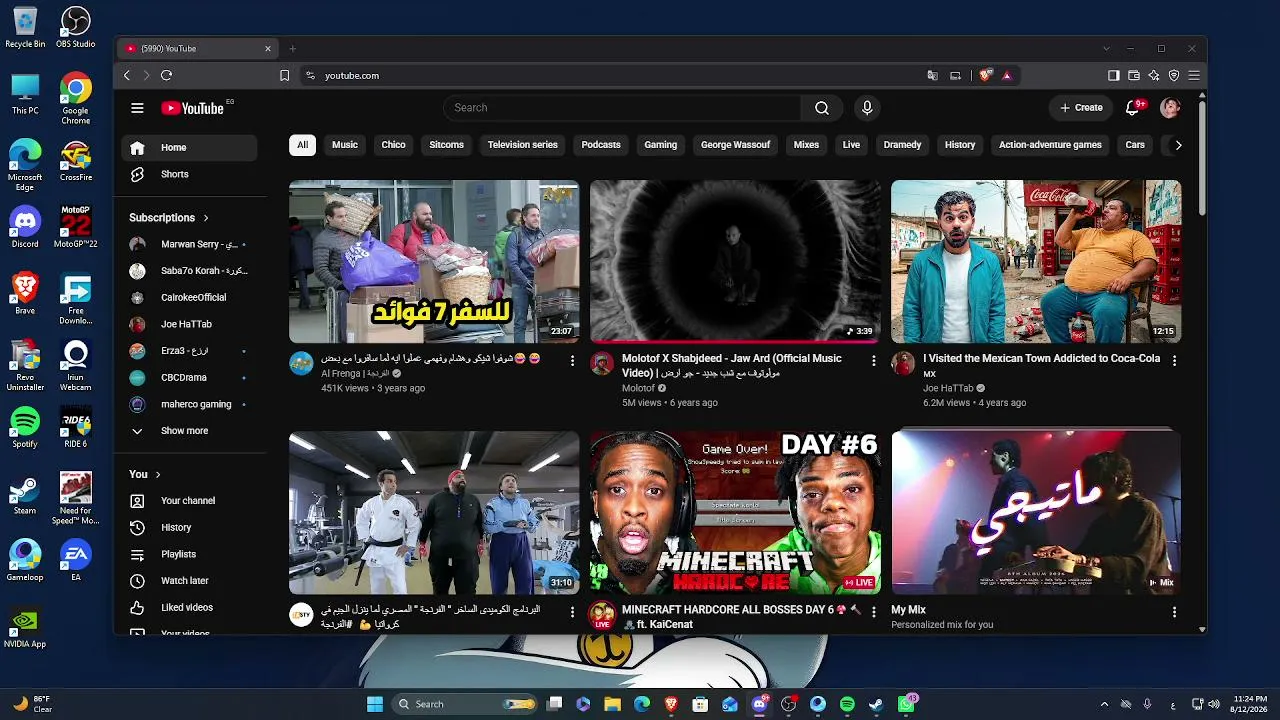Open Liked videos in the sidebar
Screen dimensions: 1280x720
(187, 607)
